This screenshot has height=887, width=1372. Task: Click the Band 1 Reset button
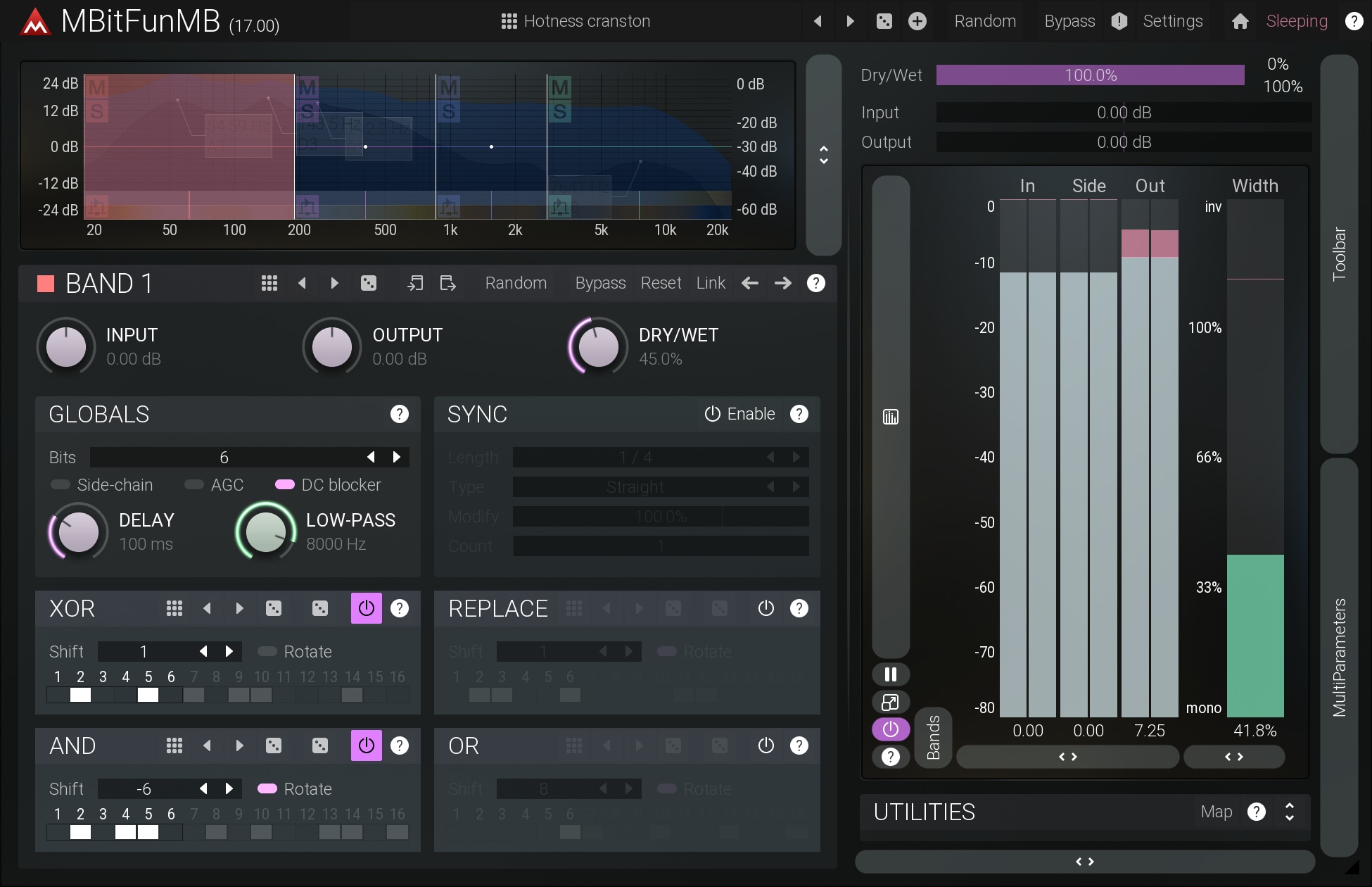660,283
